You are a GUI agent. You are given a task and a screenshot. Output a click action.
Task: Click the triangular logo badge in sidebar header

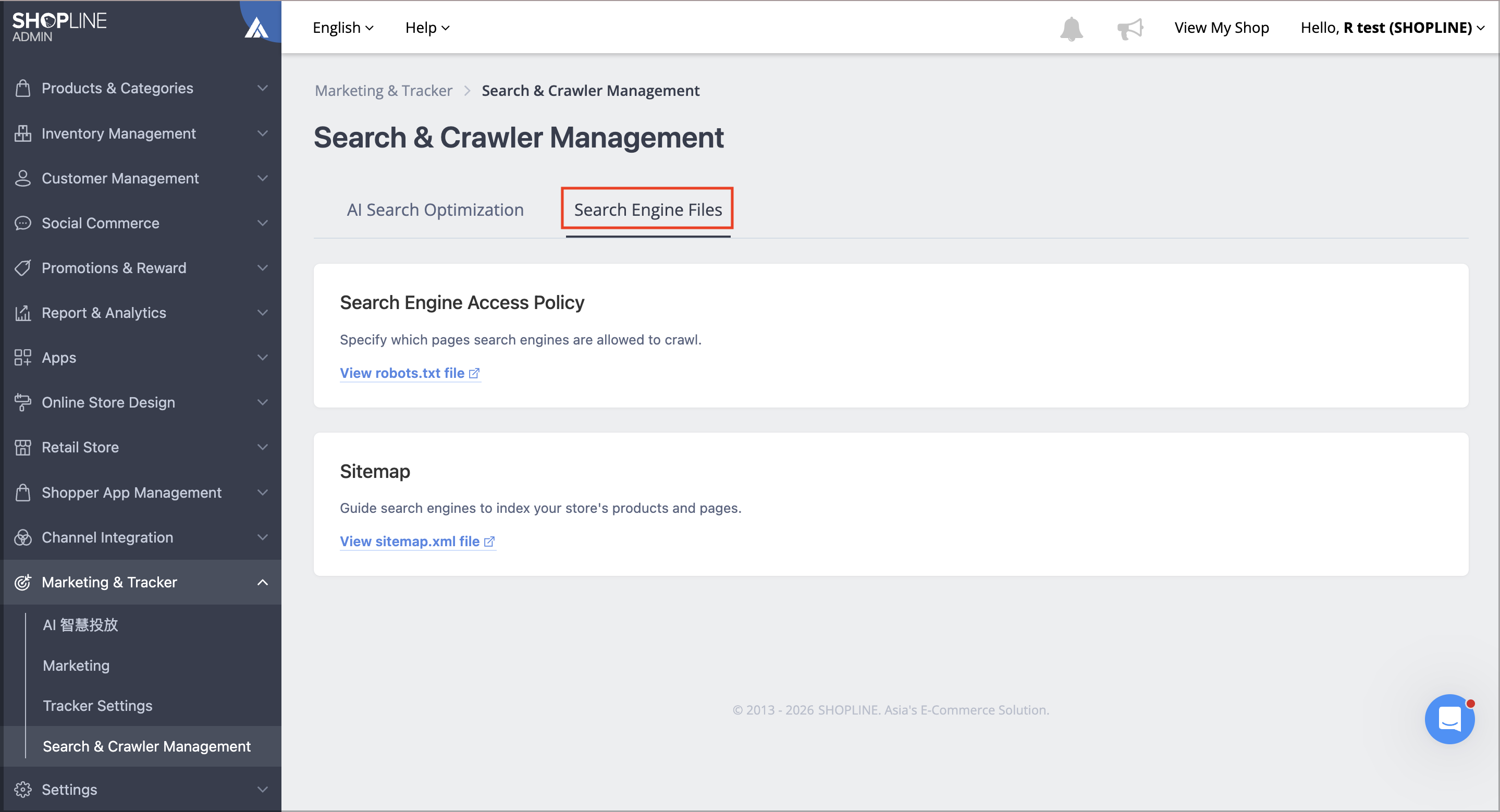pos(256,27)
